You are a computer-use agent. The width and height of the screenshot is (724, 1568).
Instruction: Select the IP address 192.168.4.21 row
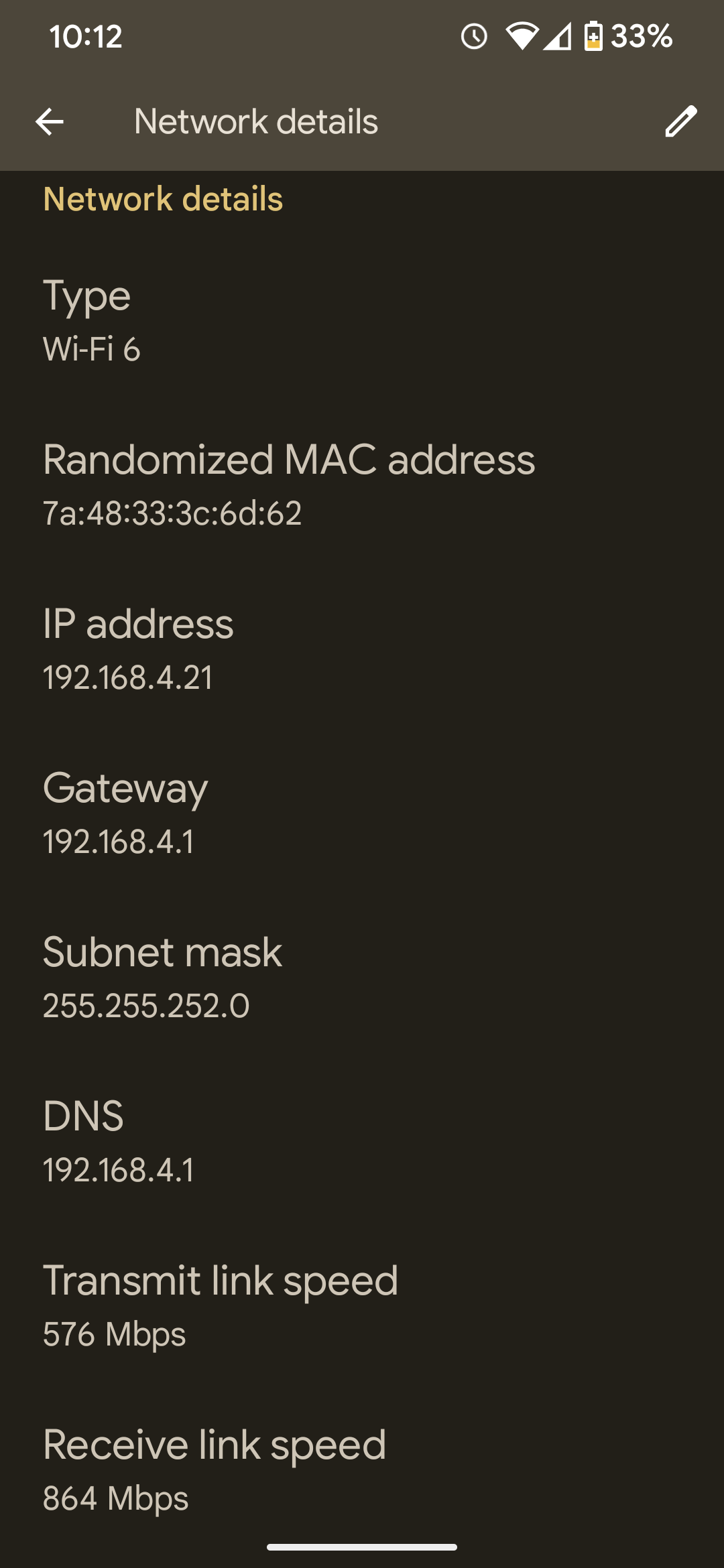(x=362, y=650)
